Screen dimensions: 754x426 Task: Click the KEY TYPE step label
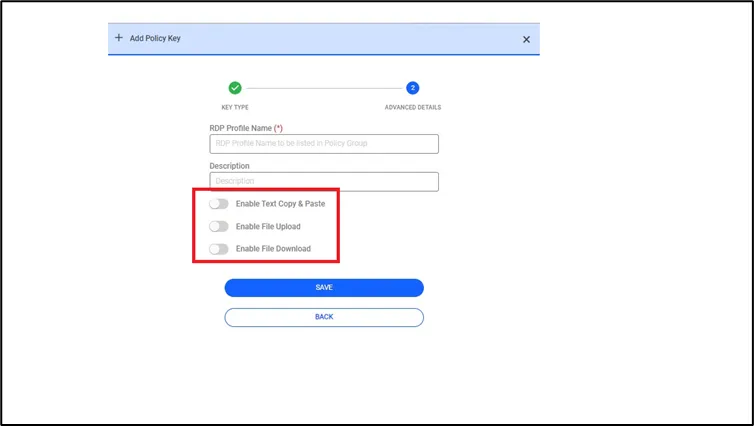pyautogui.click(x=235, y=107)
